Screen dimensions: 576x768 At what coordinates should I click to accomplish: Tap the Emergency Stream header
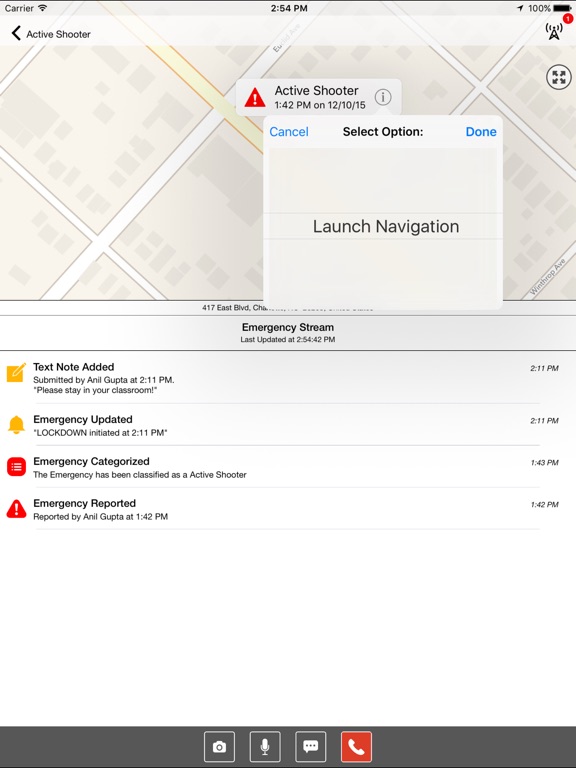(x=288, y=333)
